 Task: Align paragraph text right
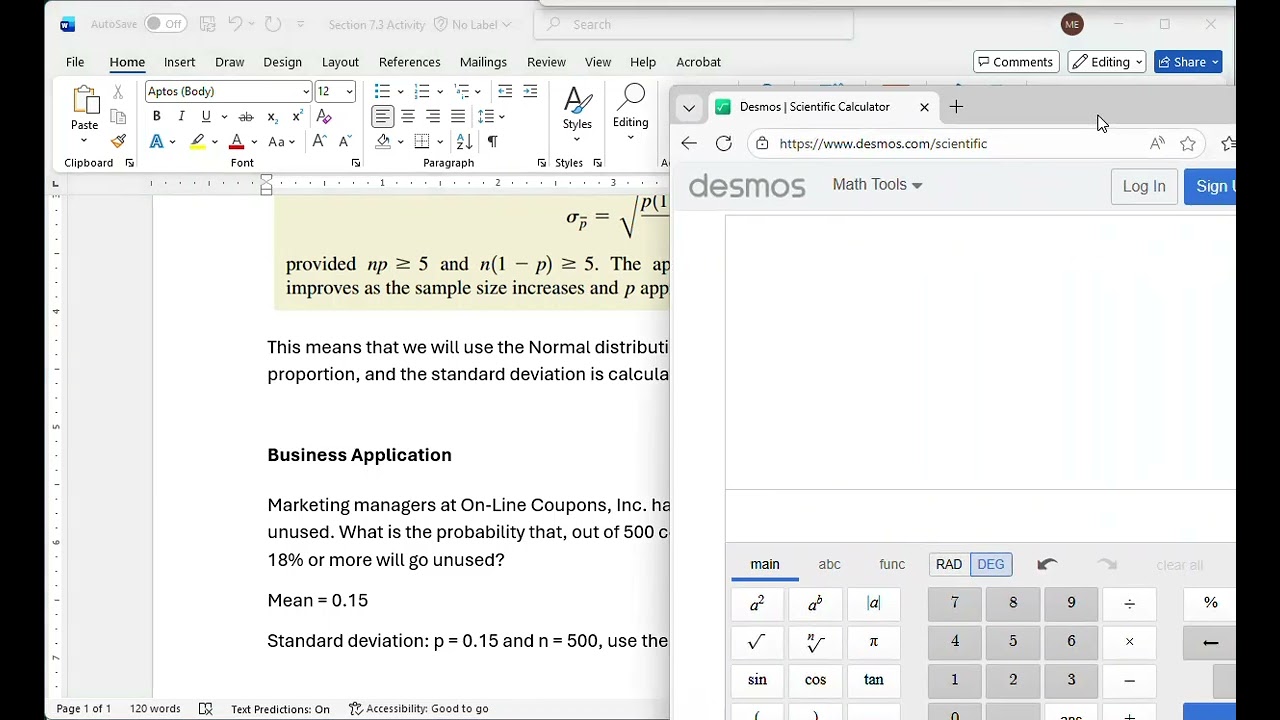(433, 116)
